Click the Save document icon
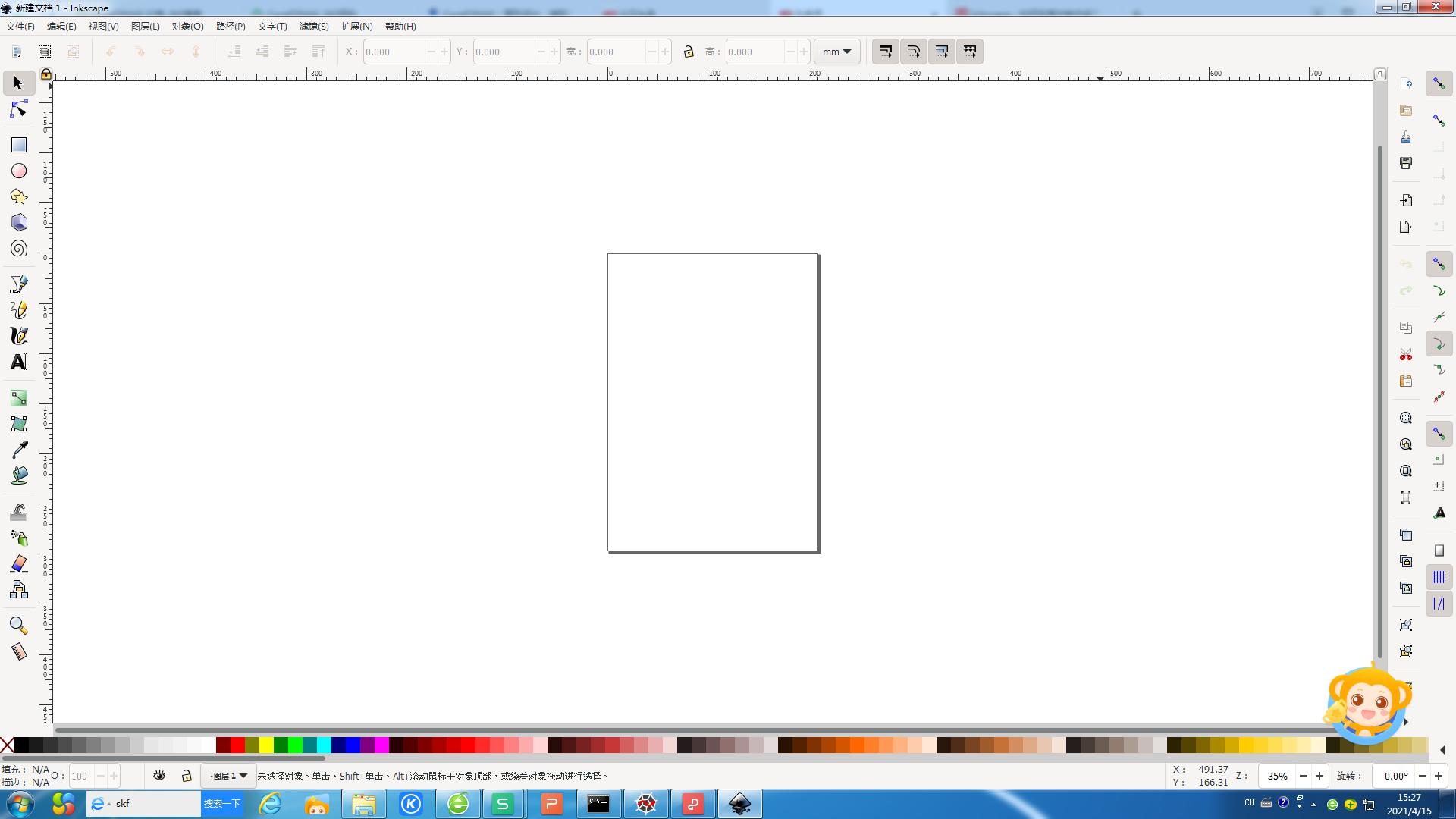This screenshot has width=1456, height=819. click(1405, 136)
